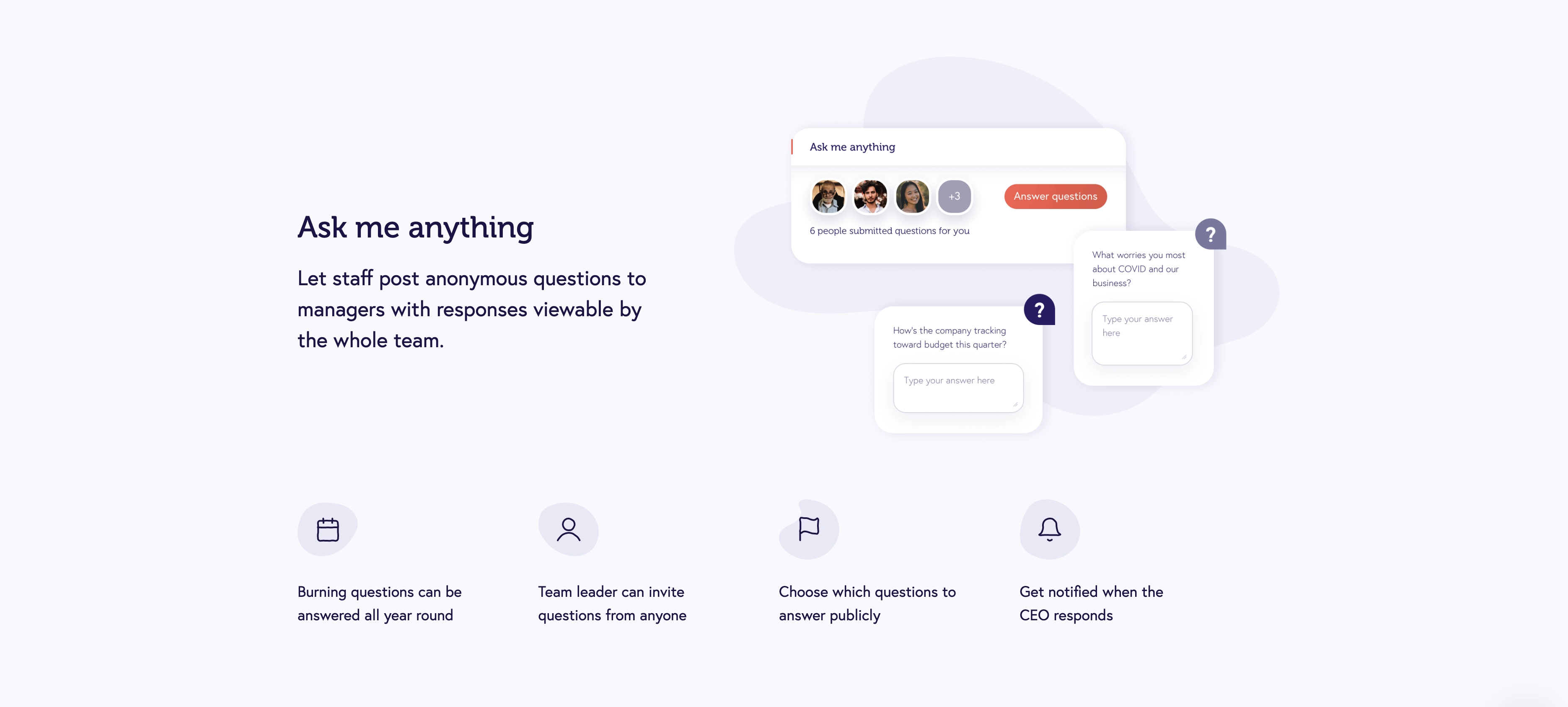The width and height of the screenshot is (1568, 707).
Task: Click the second user avatar in the row
Action: (869, 195)
